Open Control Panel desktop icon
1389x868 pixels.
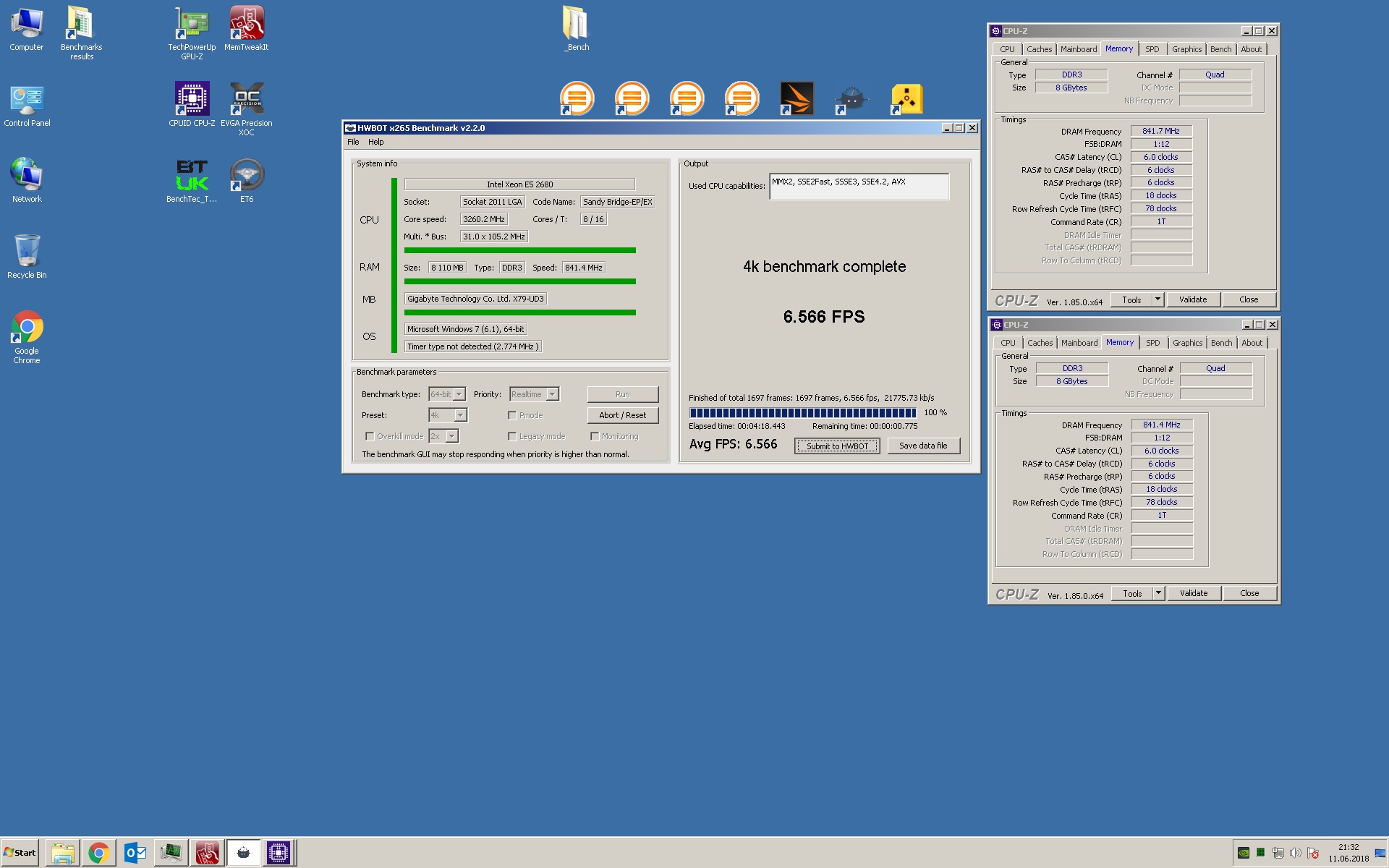click(27, 106)
